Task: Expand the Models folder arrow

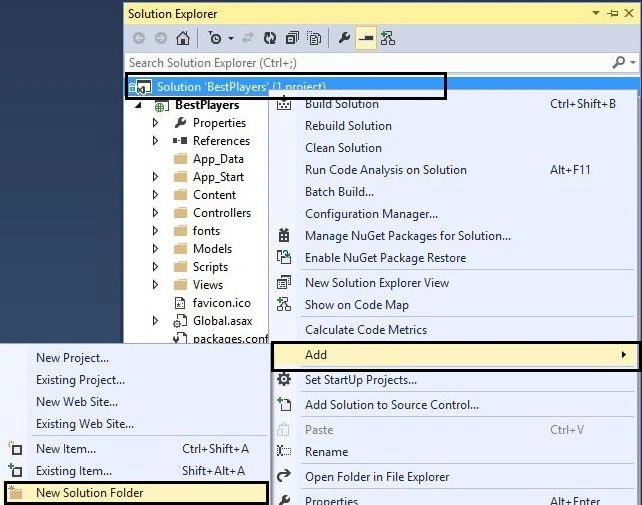Action: 155,249
